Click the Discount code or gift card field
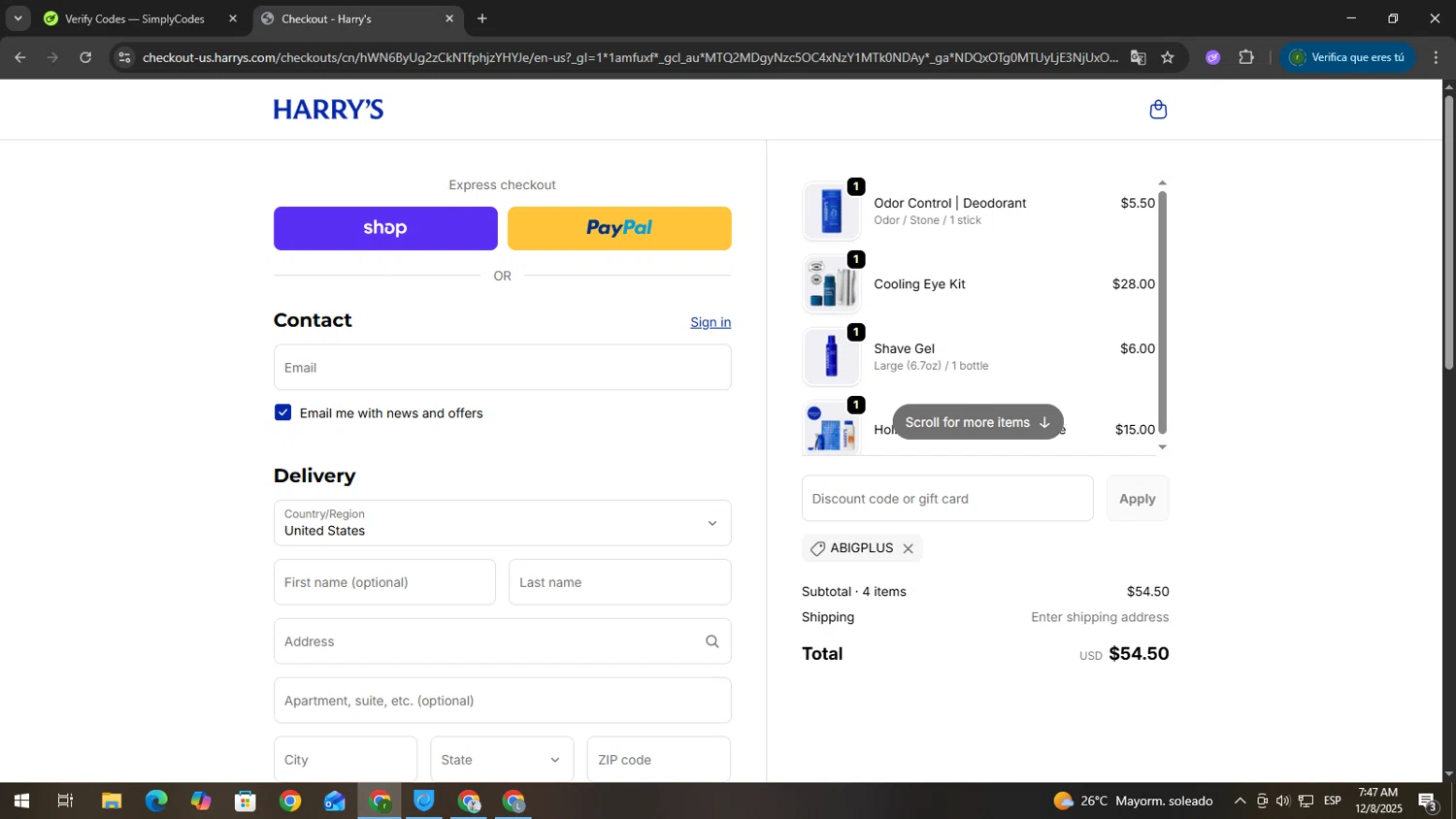 (947, 499)
